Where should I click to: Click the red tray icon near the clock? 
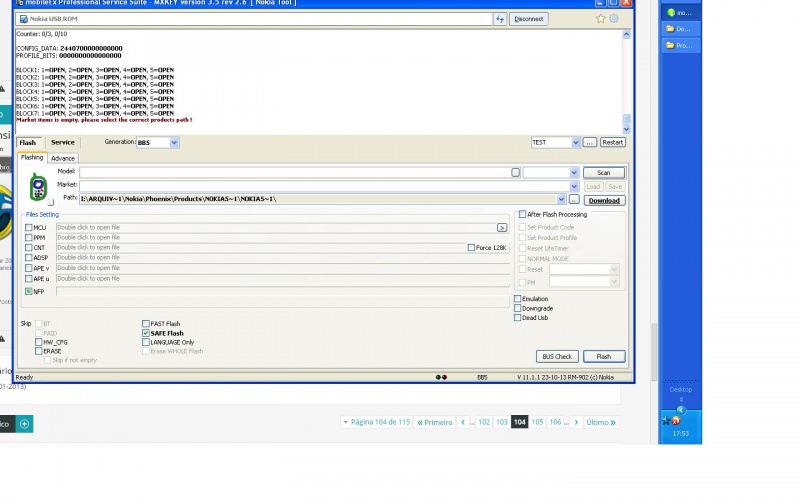[x=676, y=421]
